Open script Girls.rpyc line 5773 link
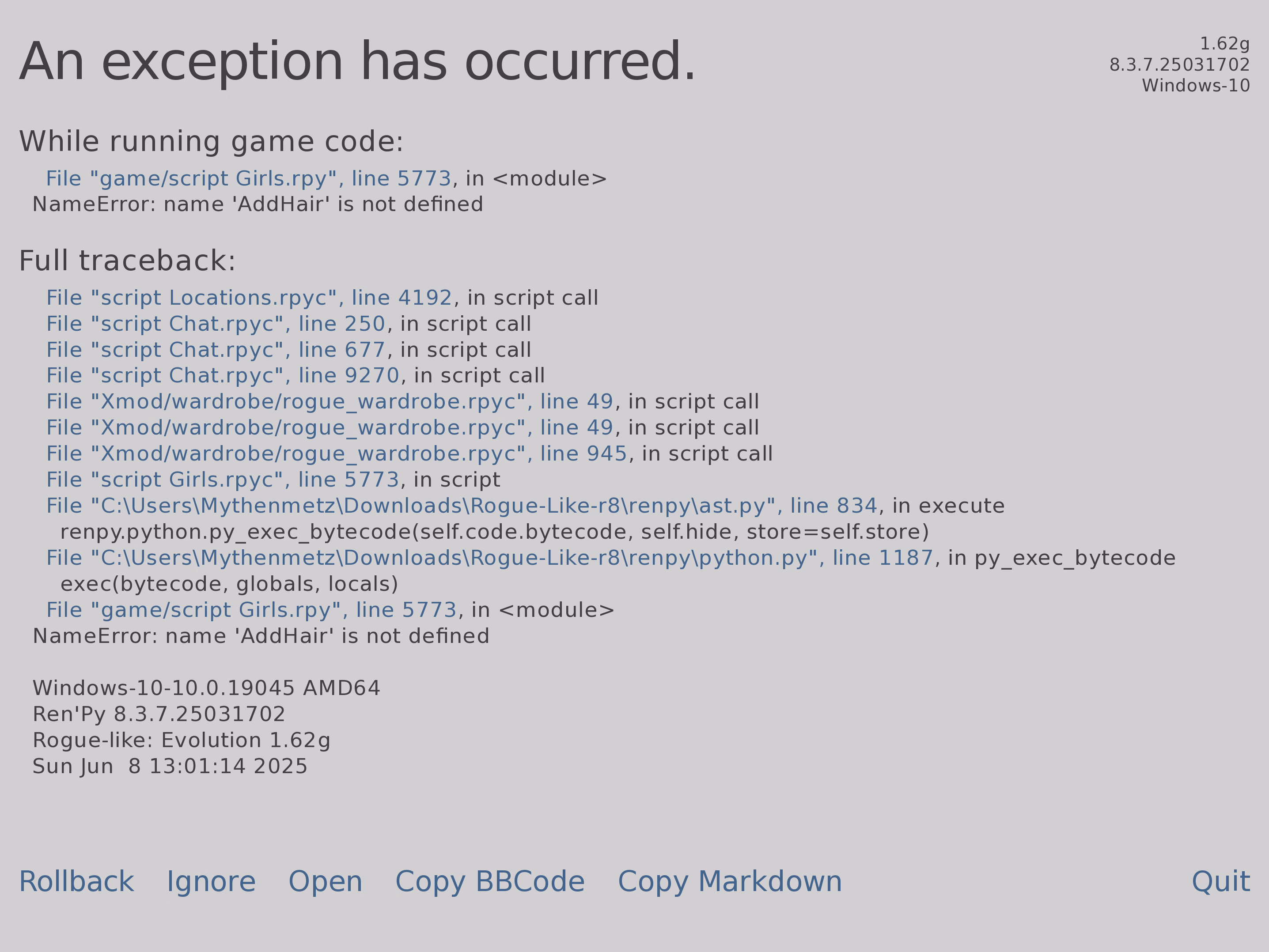1269x952 pixels. [x=223, y=480]
